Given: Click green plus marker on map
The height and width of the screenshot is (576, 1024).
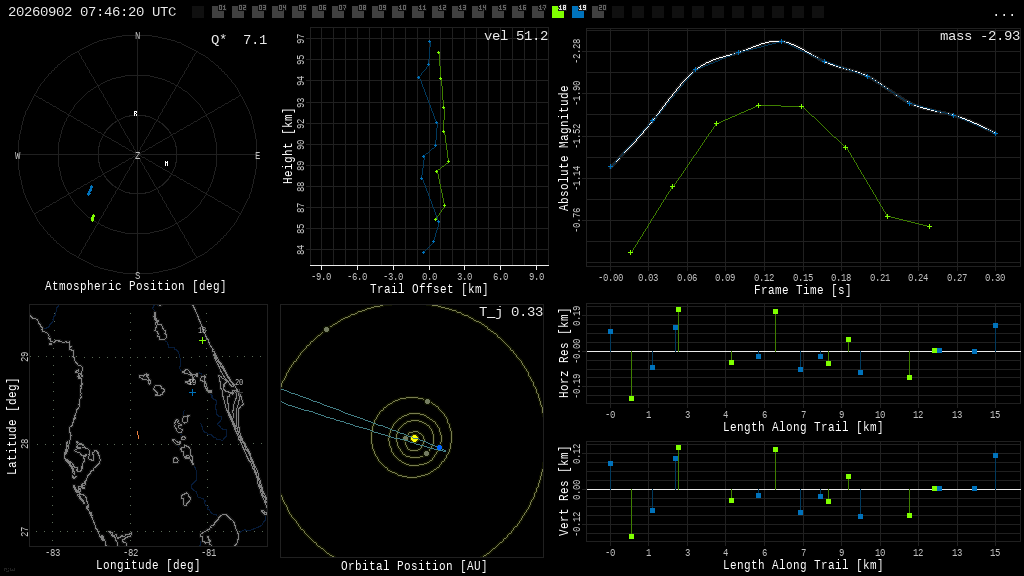Looking at the screenshot, I should pos(202,340).
